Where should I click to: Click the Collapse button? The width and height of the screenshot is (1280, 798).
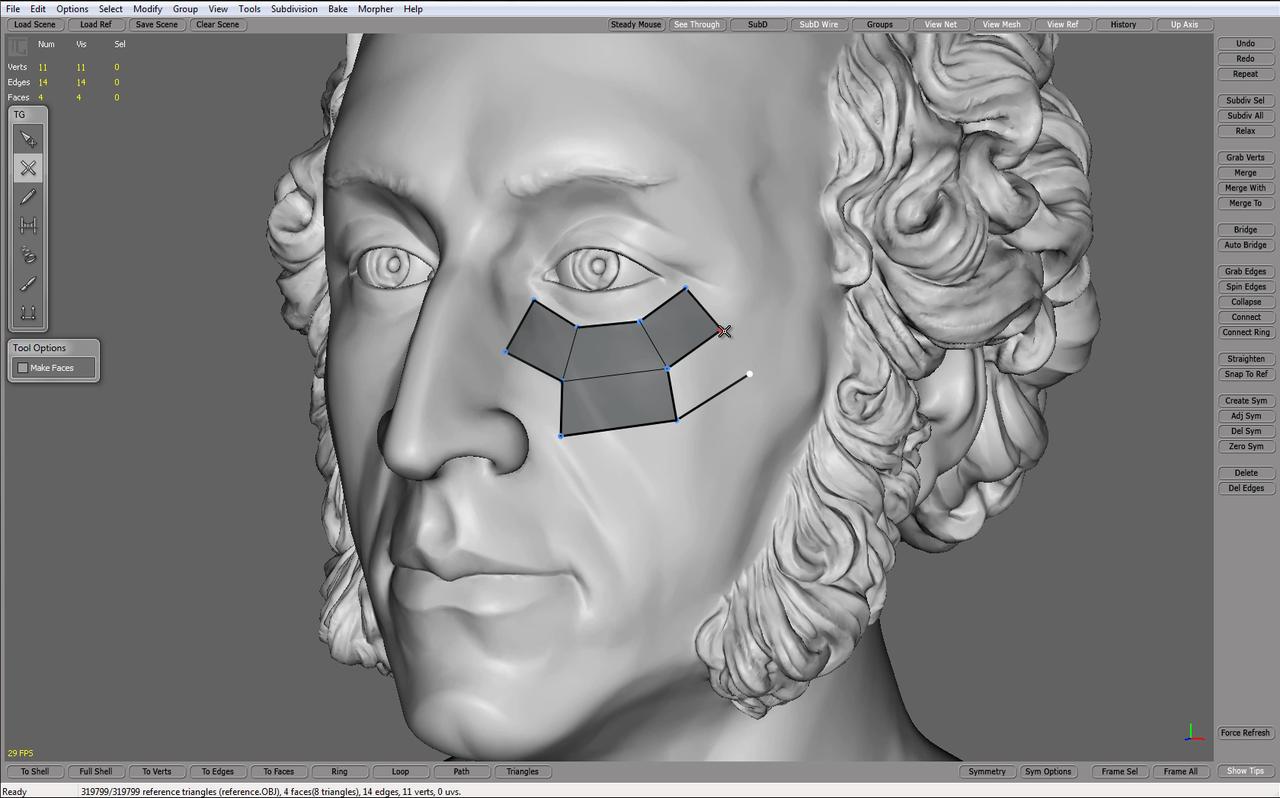[1245, 302]
